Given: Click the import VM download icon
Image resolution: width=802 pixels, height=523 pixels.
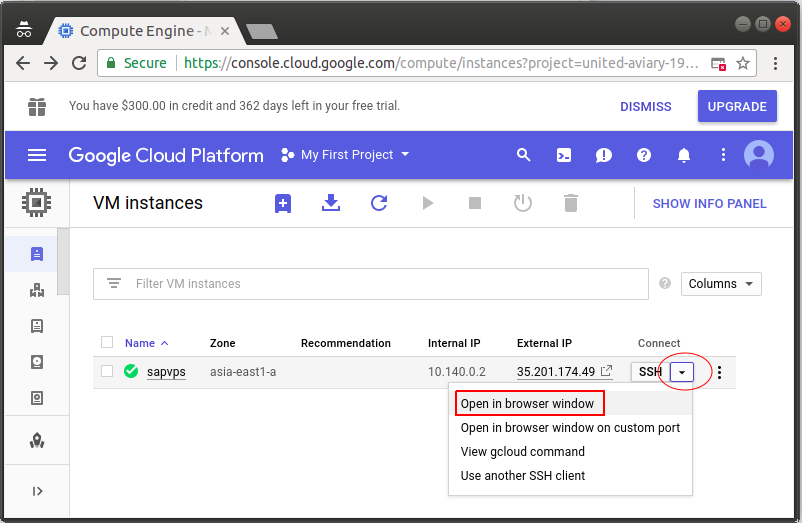Looking at the screenshot, I should tap(331, 203).
